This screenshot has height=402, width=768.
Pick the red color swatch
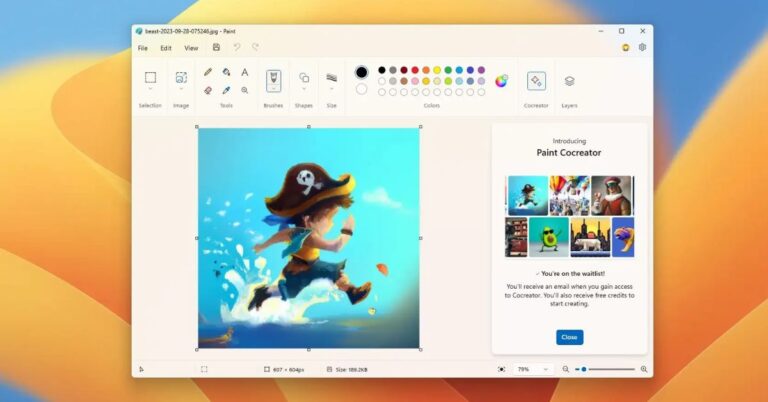pos(415,70)
